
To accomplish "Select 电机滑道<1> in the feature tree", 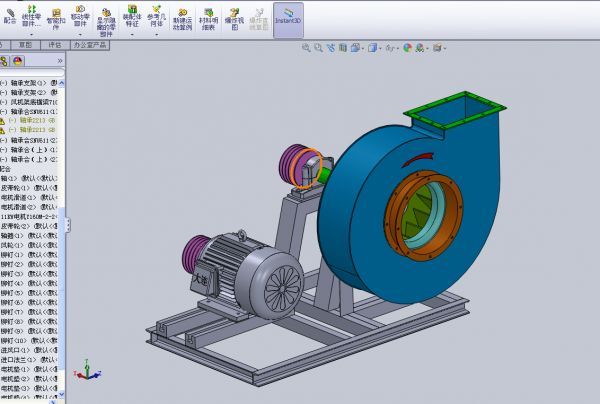I will click(x=29, y=197).
